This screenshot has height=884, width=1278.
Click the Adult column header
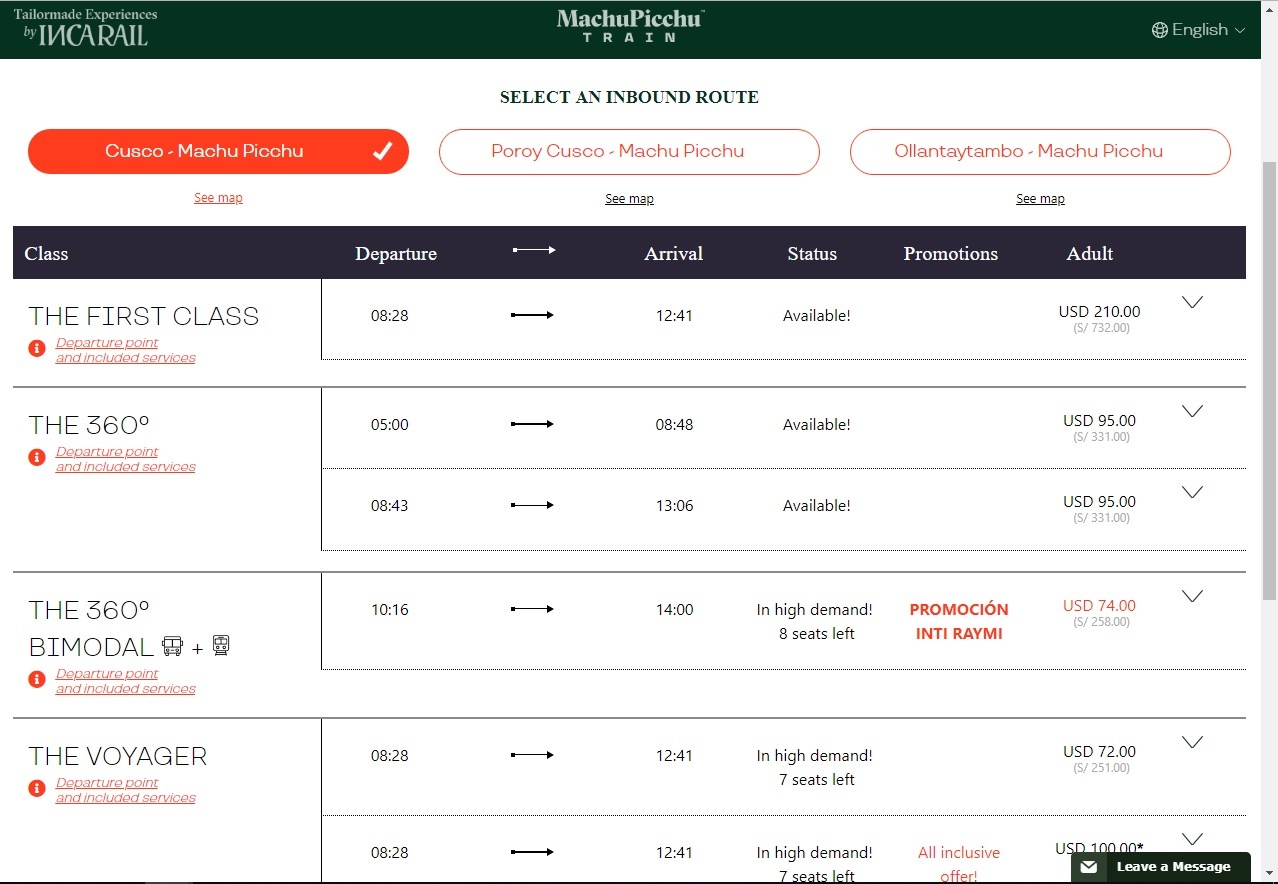pos(1090,254)
